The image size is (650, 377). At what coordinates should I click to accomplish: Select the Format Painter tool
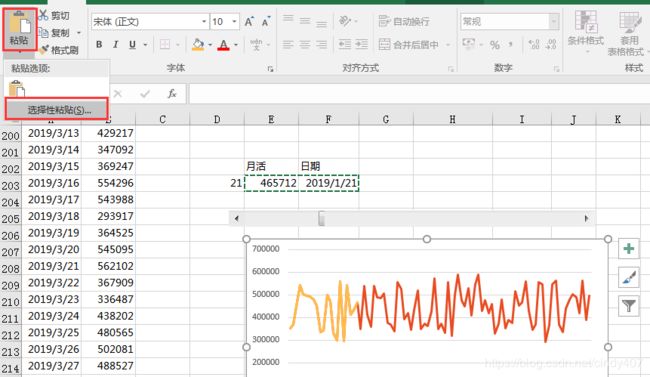coord(58,50)
